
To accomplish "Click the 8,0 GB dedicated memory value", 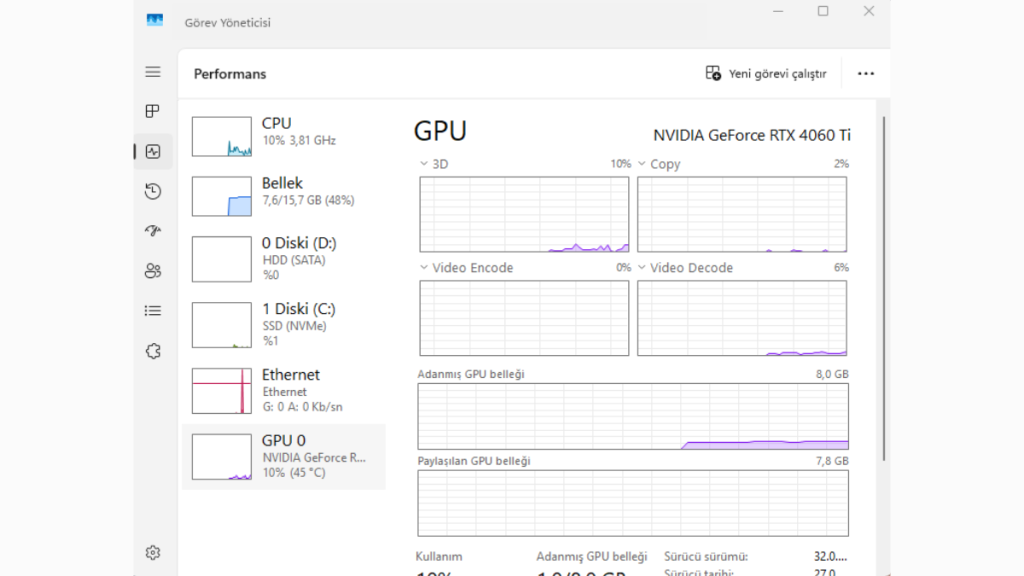I will tap(831, 374).
